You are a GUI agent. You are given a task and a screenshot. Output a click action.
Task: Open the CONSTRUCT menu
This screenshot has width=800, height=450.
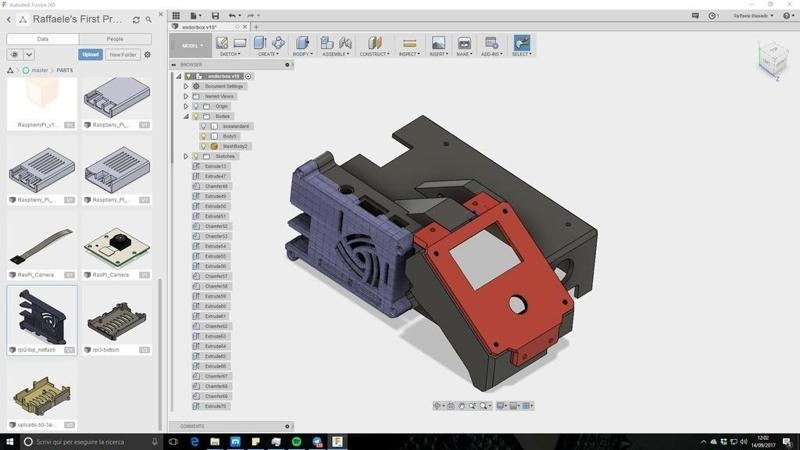[374, 54]
